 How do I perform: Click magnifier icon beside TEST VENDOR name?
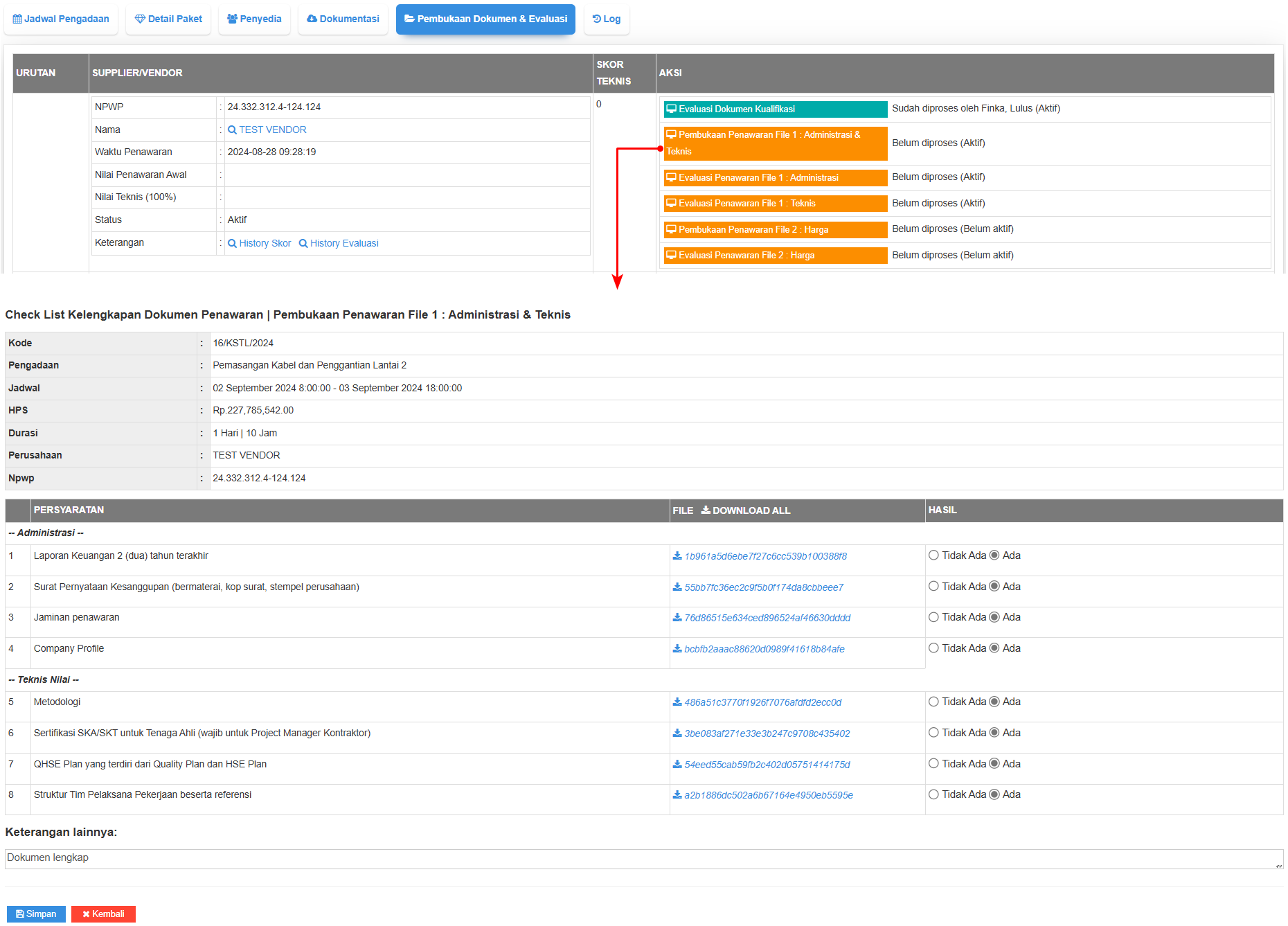pos(232,130)
